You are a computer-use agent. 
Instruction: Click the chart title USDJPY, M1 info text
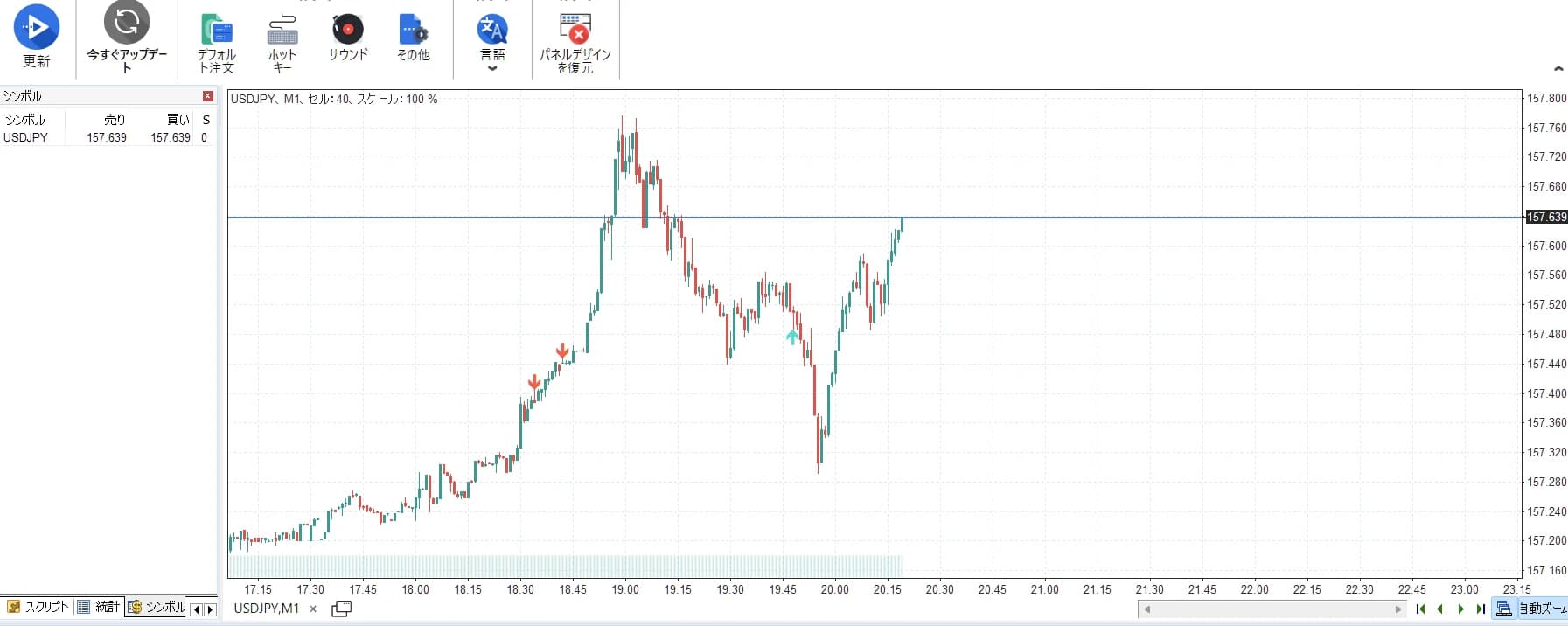click(334, 99)
